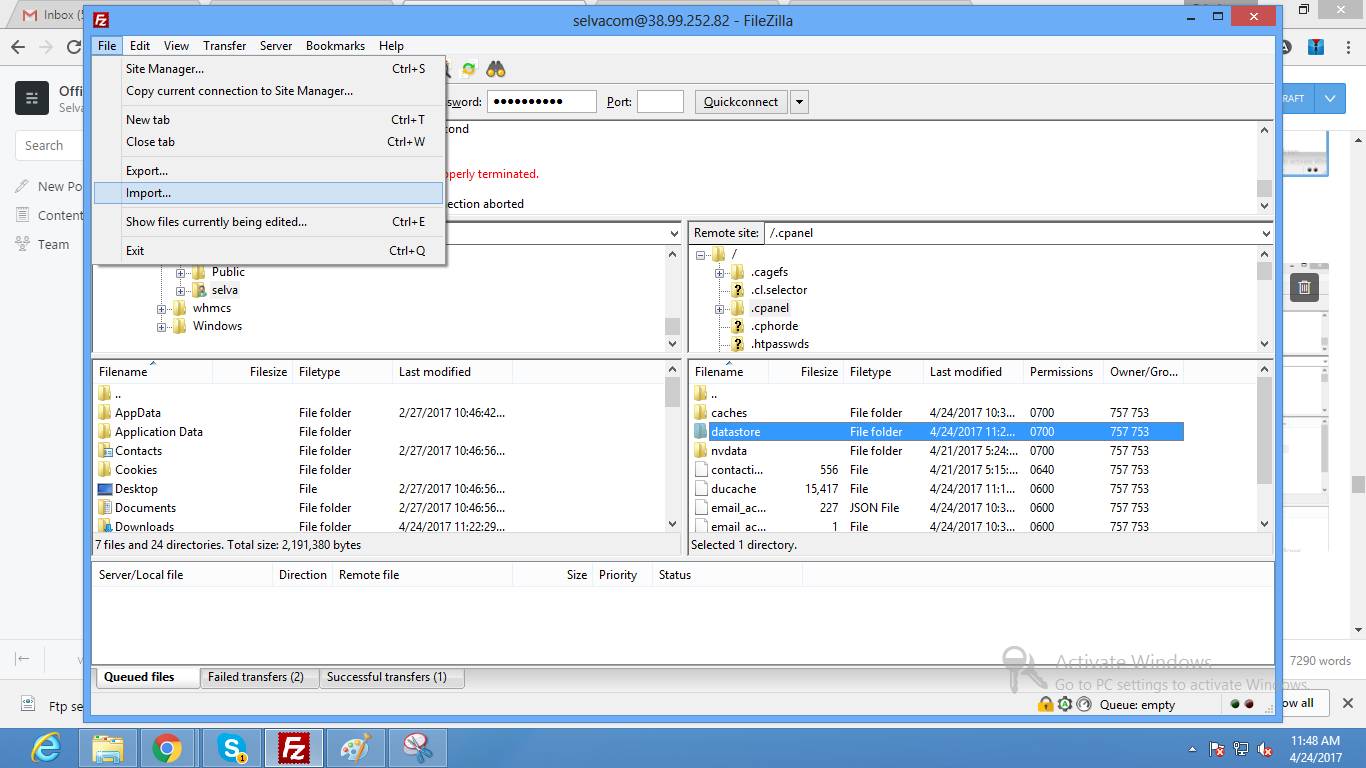Select Copy current connection to Site Manager
The width and height of the screenshot is (1366, 768).
click(268, 91)
